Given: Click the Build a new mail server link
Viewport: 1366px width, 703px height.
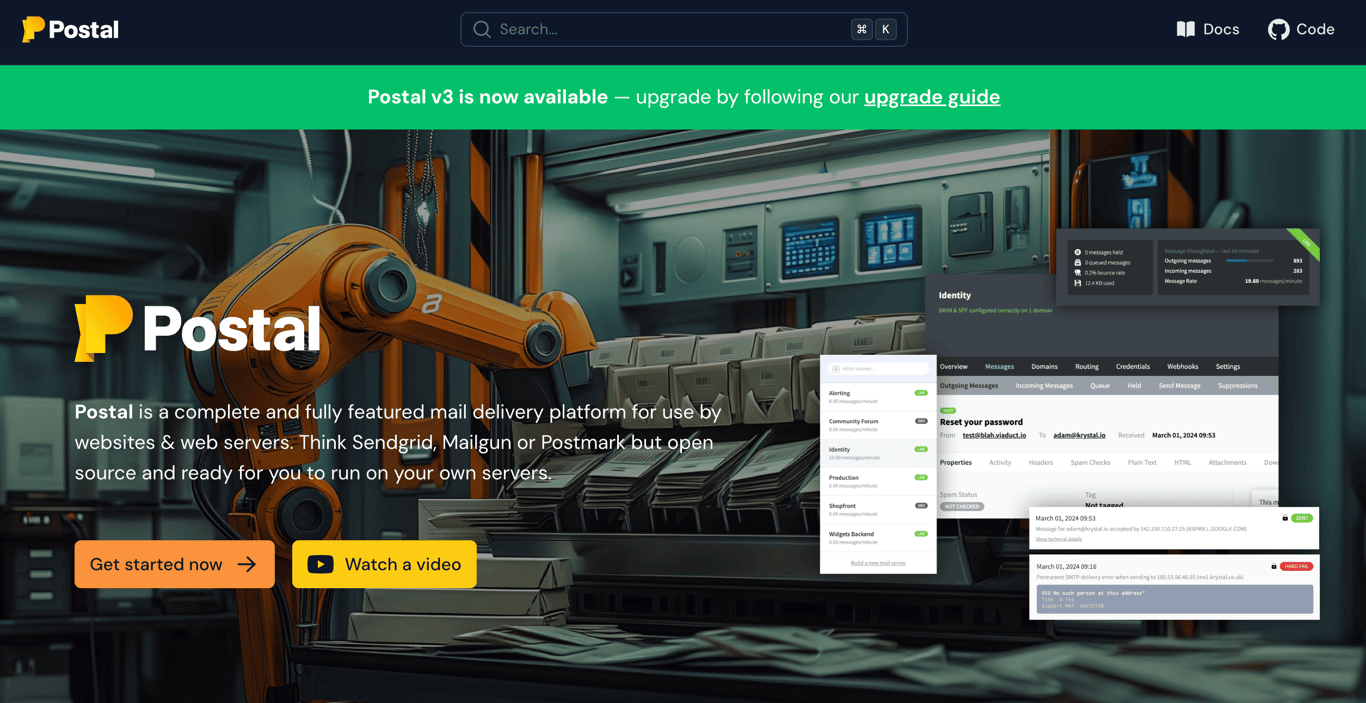Looking at the screenshot, I should 877,563.
